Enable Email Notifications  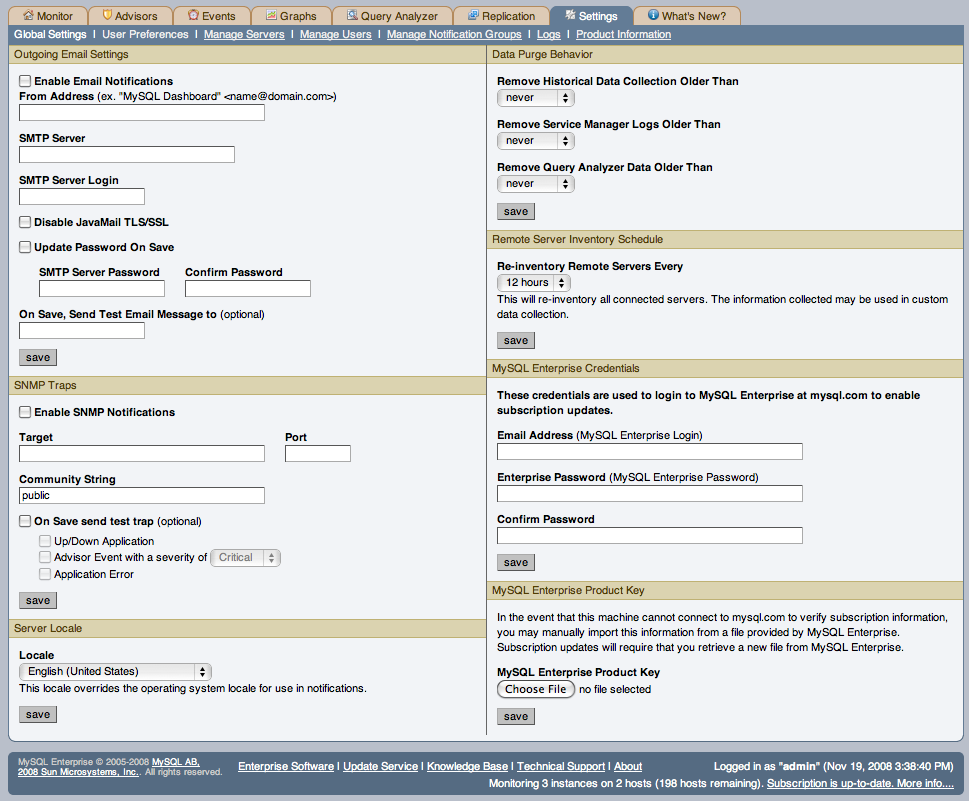point(24,81)
